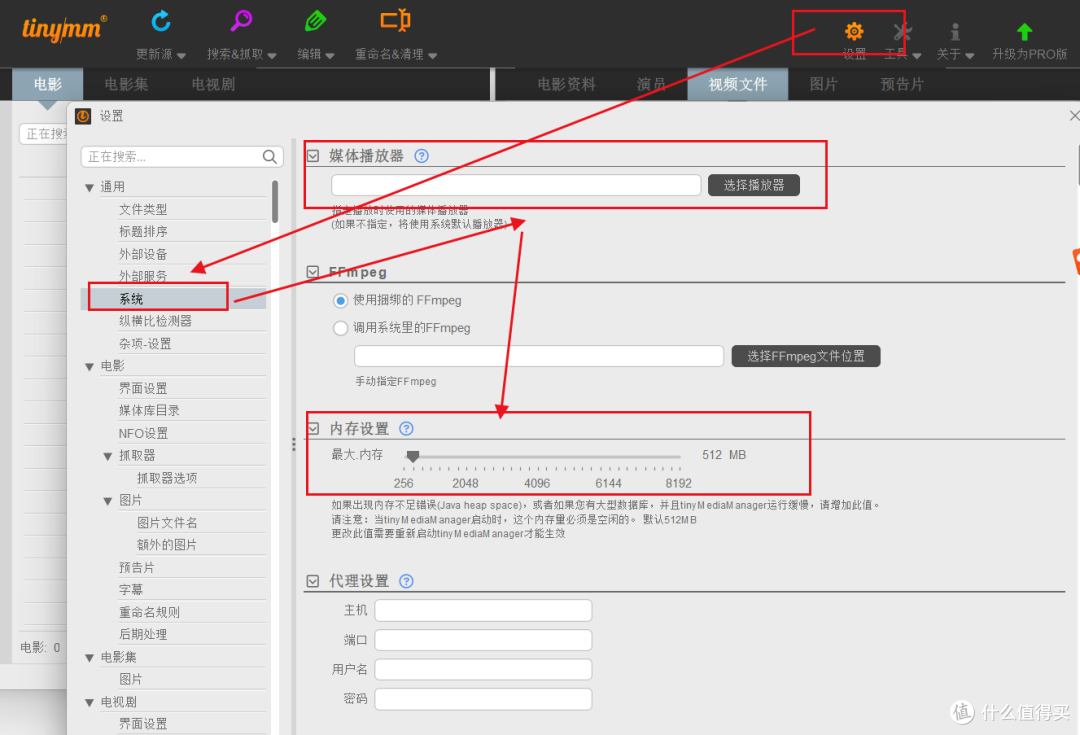Select 调用系统里的FFmpeg radio button
1080x735 pixels.
pyautogui.click(x=341, y=328)
